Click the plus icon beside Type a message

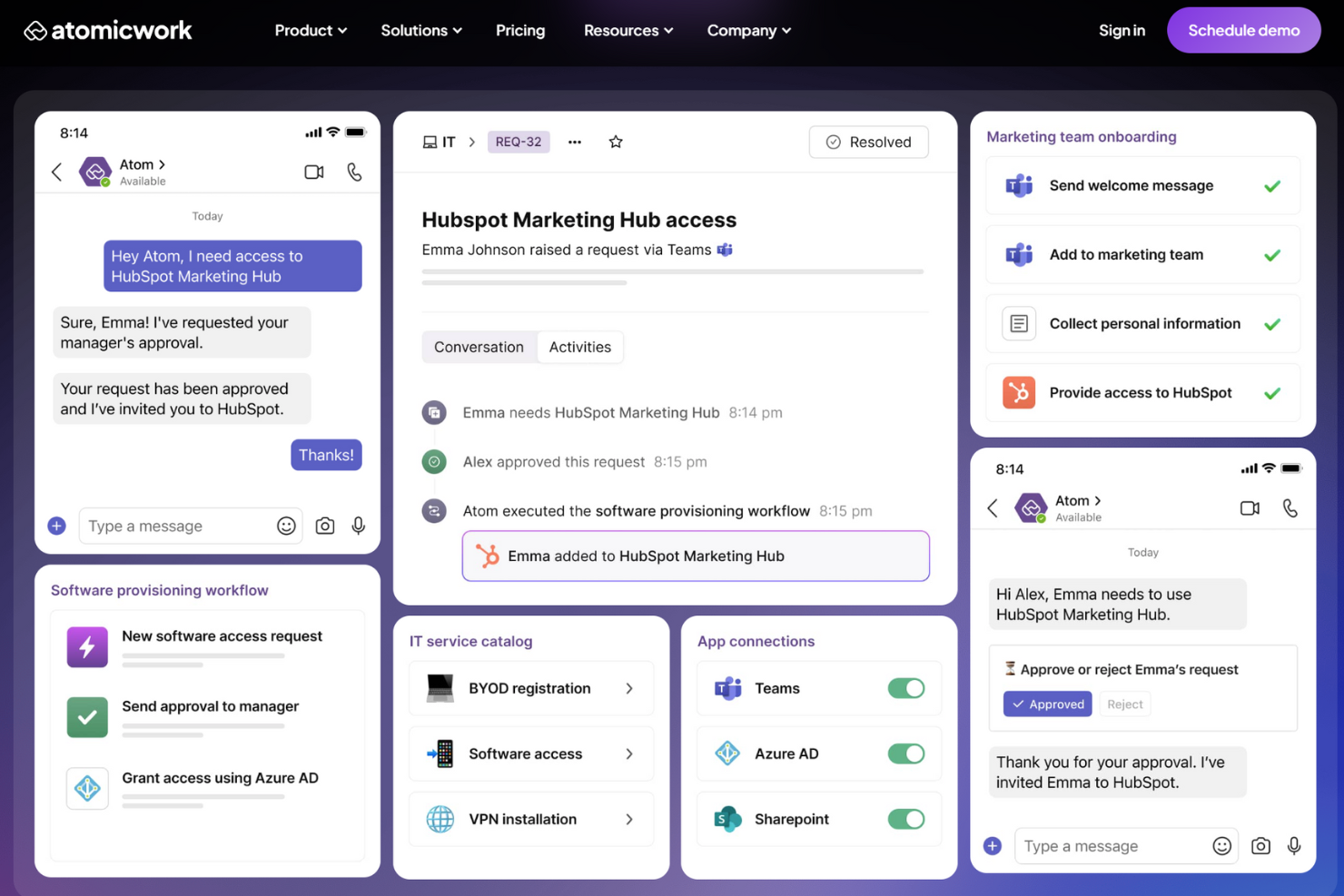coord(56,526)
